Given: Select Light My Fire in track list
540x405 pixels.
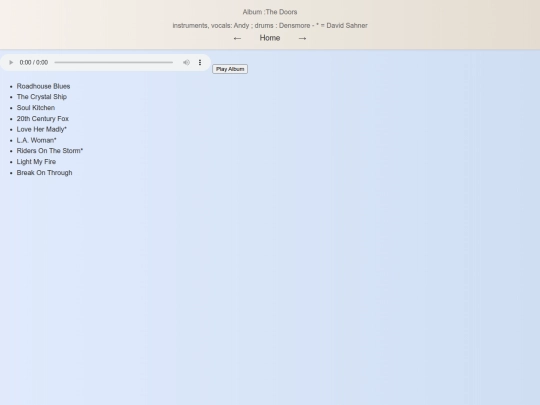Looking at the screenshot, I should tap(36, 162).
